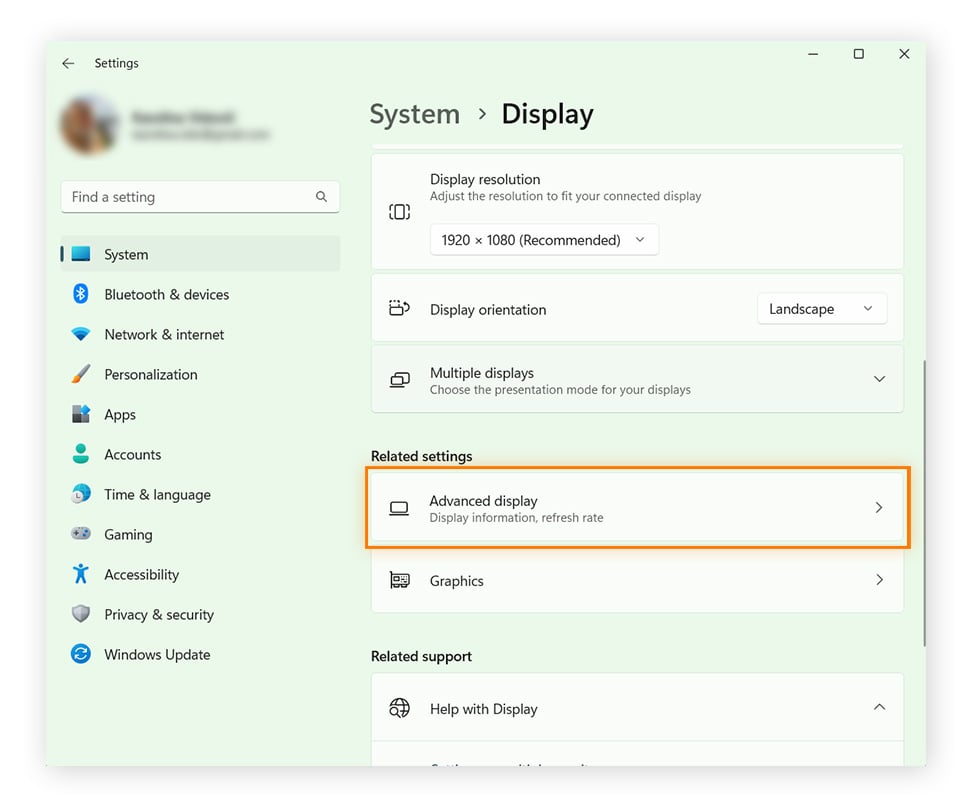970x806 pixels.
Task: Select the Accessibility icon
Action: pos(80,574)
